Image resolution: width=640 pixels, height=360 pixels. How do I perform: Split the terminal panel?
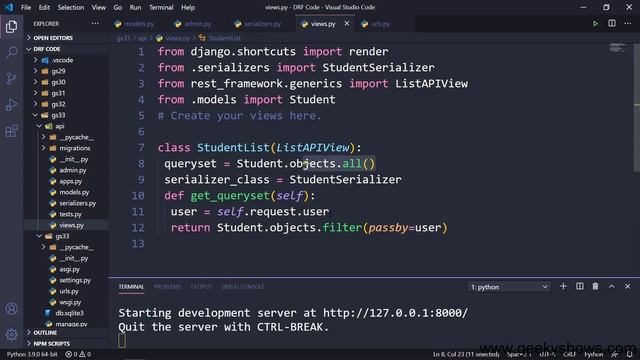click(580, 287)
